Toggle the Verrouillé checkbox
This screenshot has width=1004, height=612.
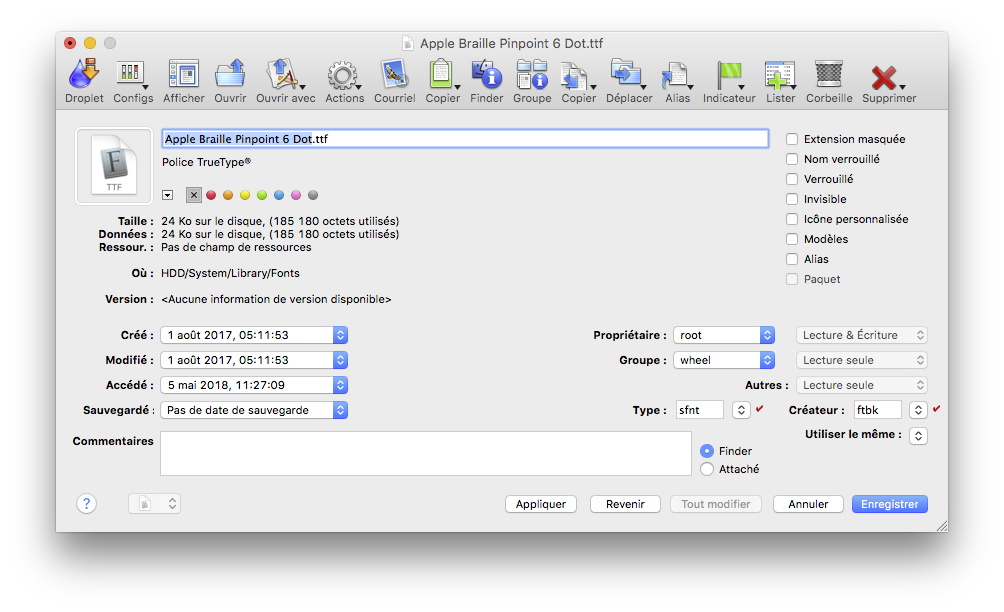(792, 179)
